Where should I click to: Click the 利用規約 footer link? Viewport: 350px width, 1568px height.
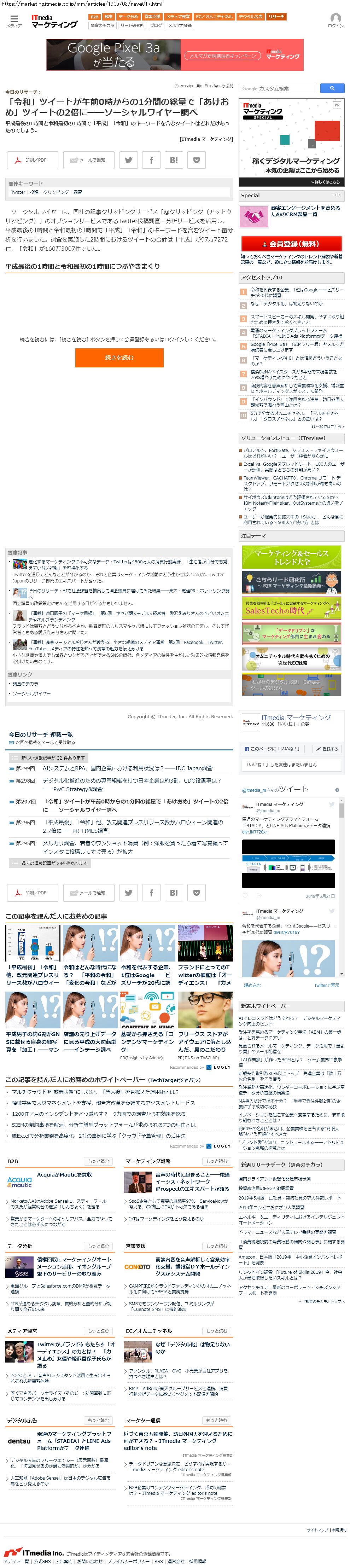point(339,1530)
